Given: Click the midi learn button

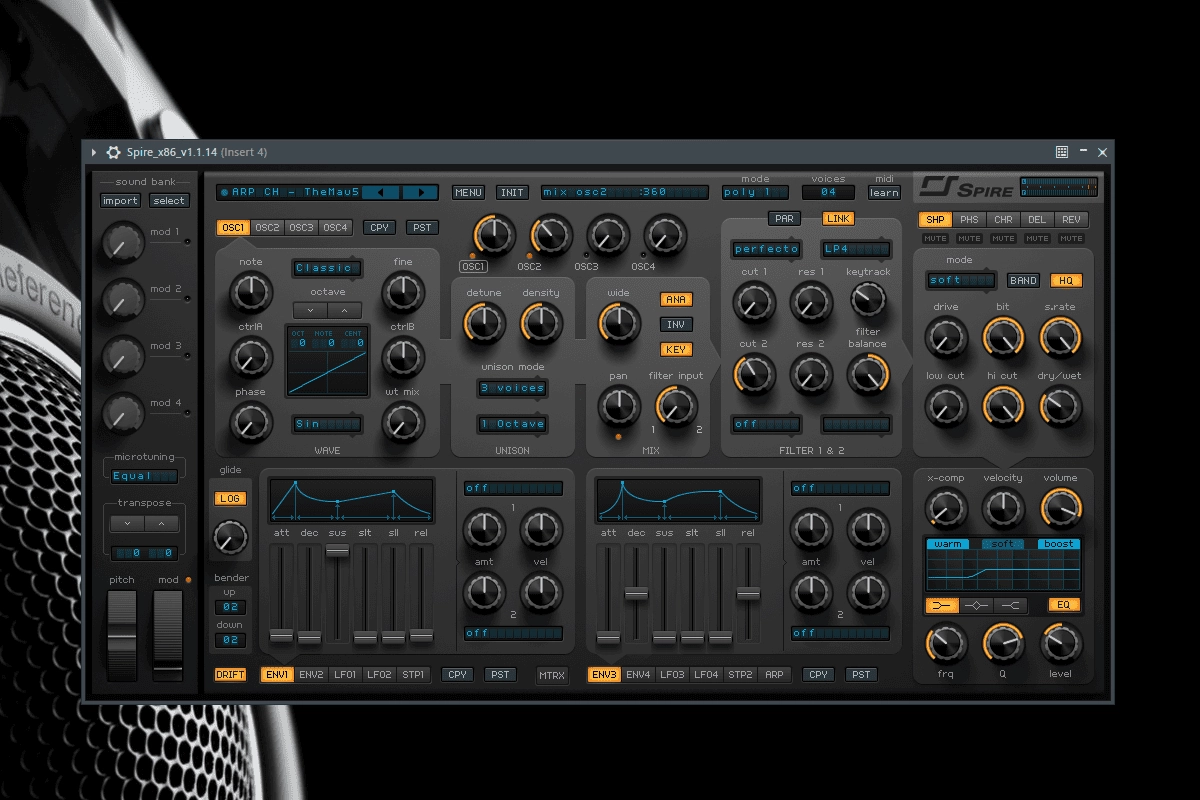Looking at the screenshot, I should point(884,192).
